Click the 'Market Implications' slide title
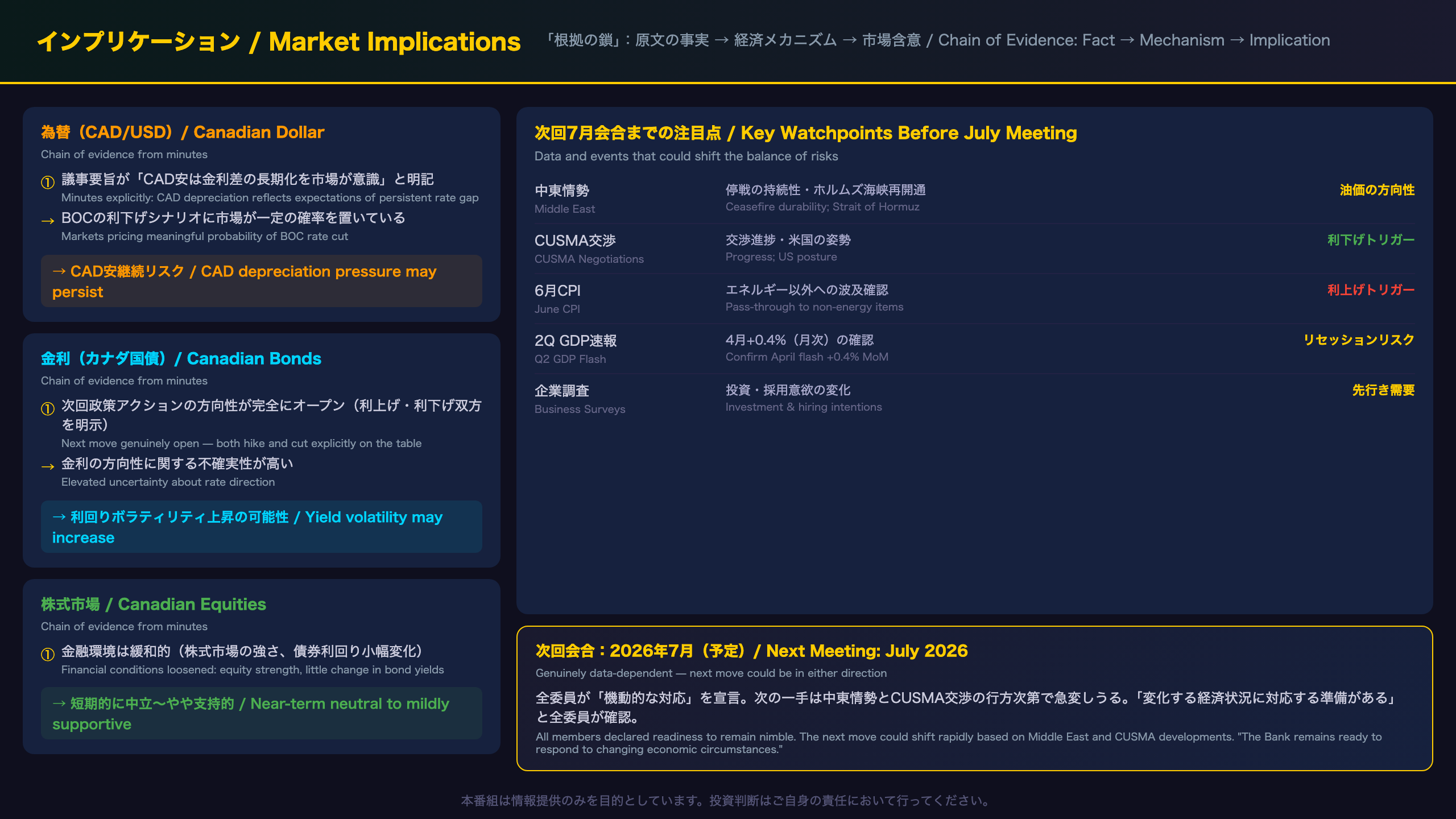 coord(279,42)
